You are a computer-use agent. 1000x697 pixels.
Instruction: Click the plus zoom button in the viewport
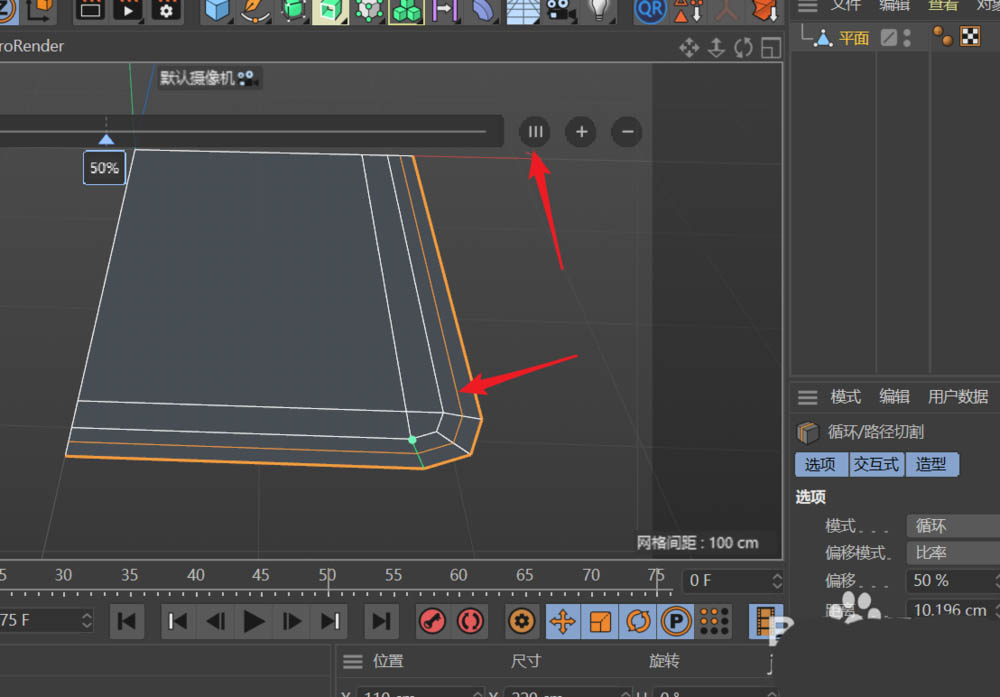tap(580, 132)
